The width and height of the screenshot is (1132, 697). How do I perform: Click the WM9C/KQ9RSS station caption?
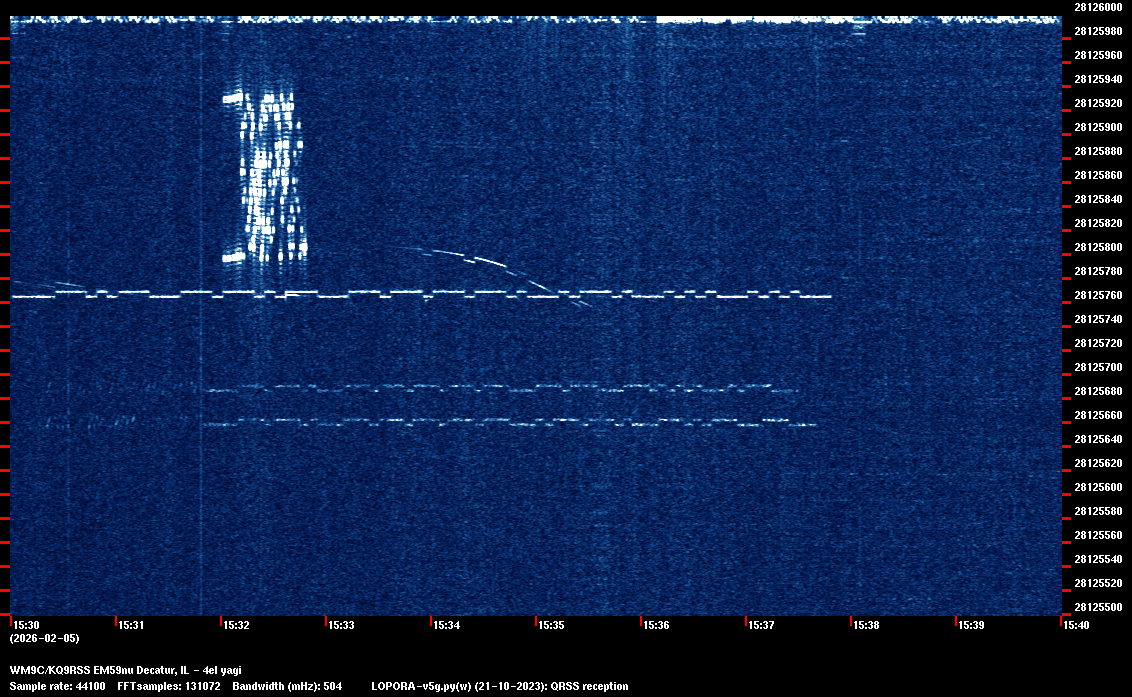point(125,670)
